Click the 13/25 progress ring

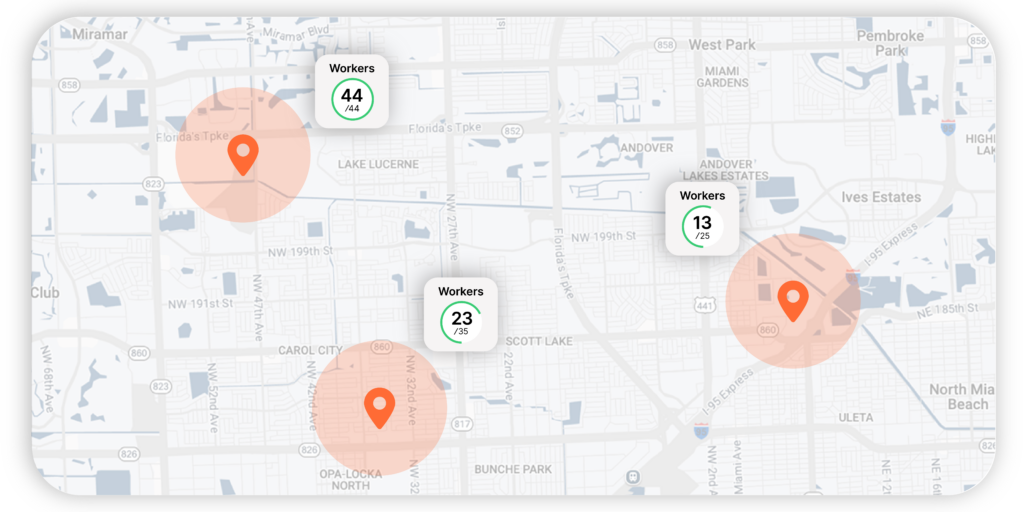pos(702,226)
